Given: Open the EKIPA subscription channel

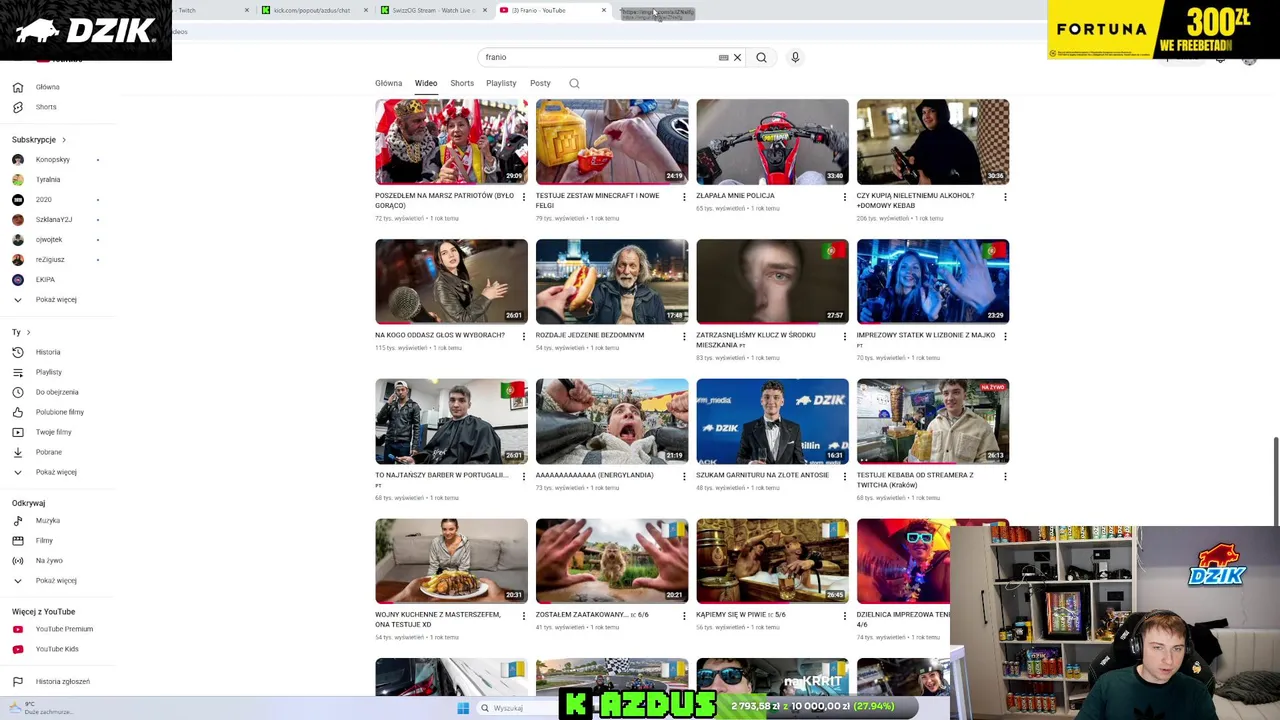Looking at the screenshot, I should click(x=45, y=279).
